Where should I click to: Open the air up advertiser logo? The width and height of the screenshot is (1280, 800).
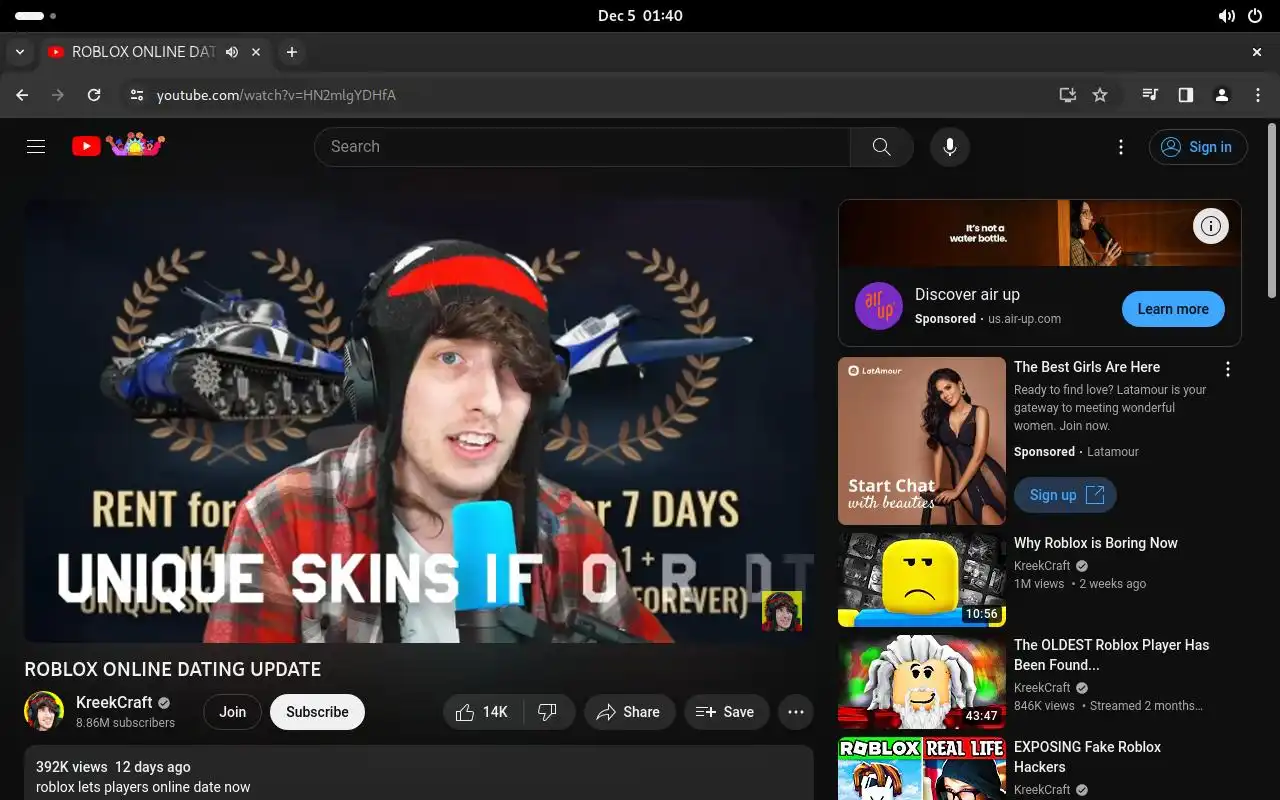[x=879, y=306]
